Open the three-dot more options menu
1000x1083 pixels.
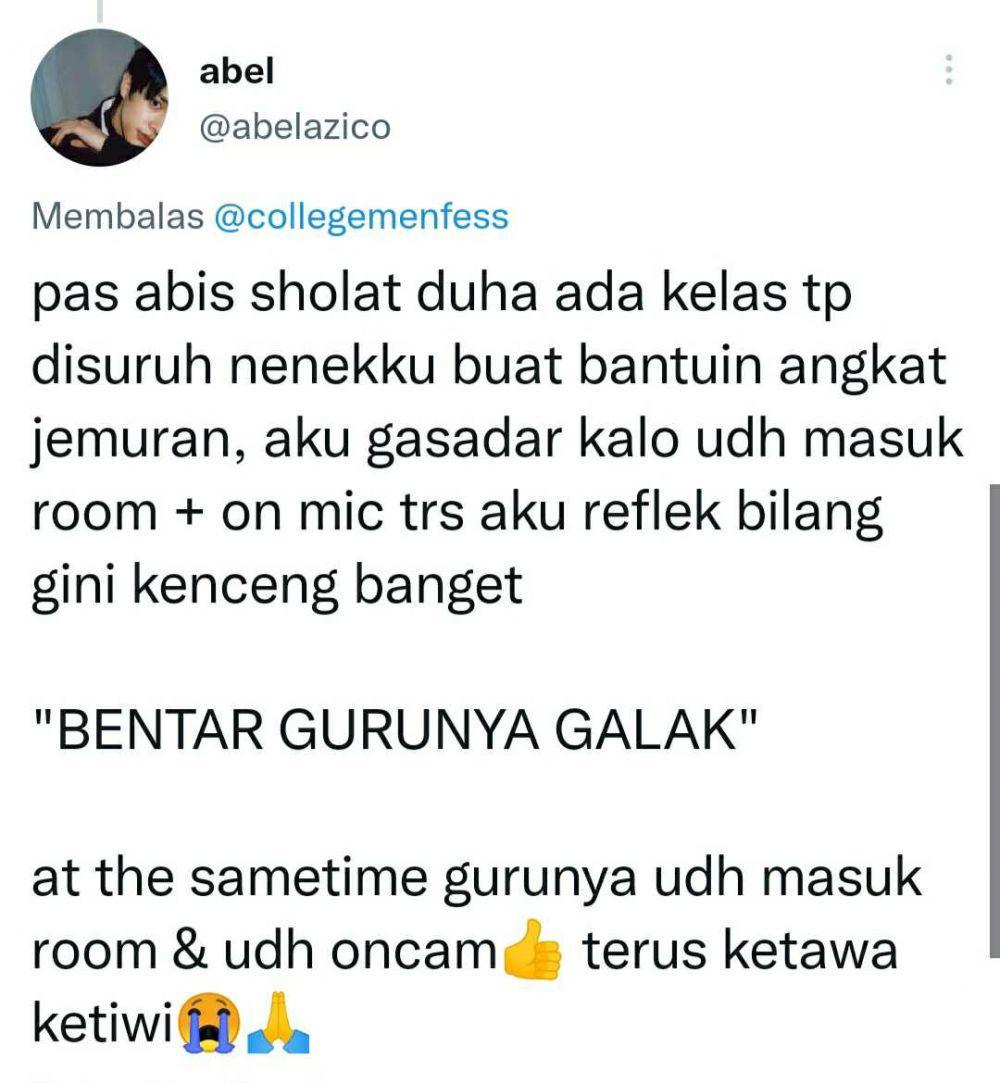tap(949, 69)
